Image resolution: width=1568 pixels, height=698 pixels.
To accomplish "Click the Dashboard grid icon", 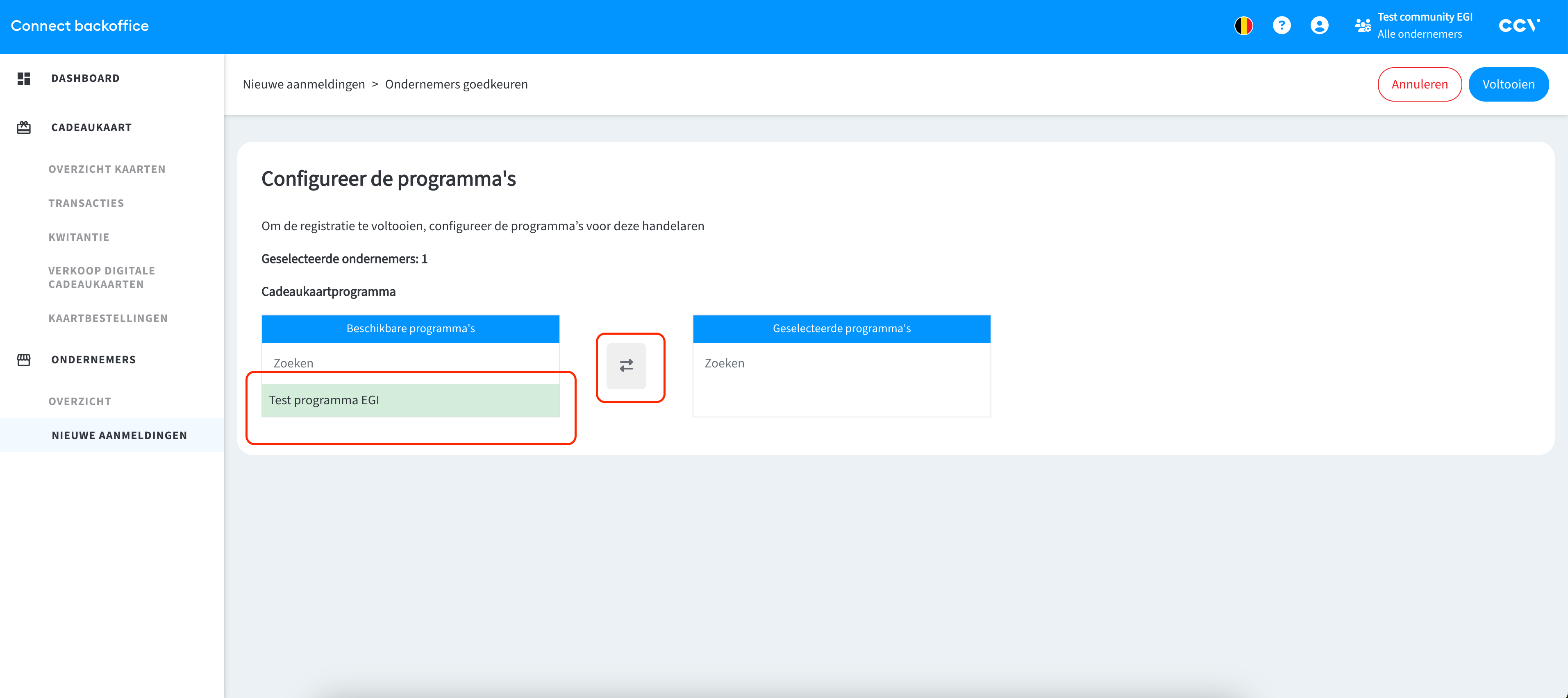I will [24, 79].
